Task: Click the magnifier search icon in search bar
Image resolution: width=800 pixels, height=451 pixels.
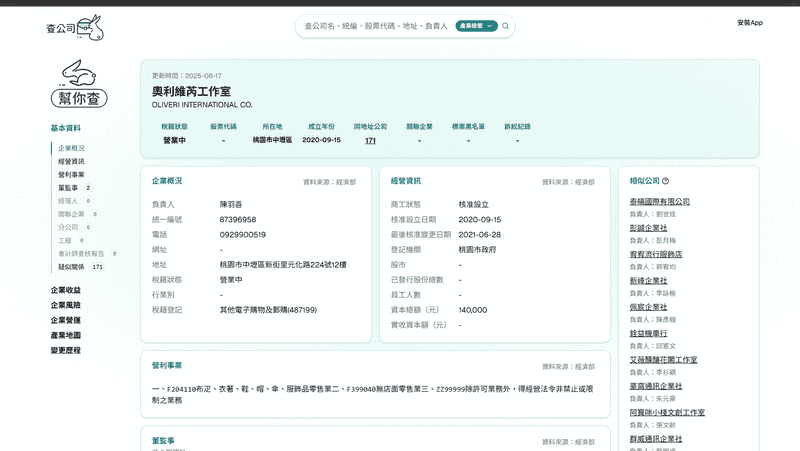Action: 506,26
